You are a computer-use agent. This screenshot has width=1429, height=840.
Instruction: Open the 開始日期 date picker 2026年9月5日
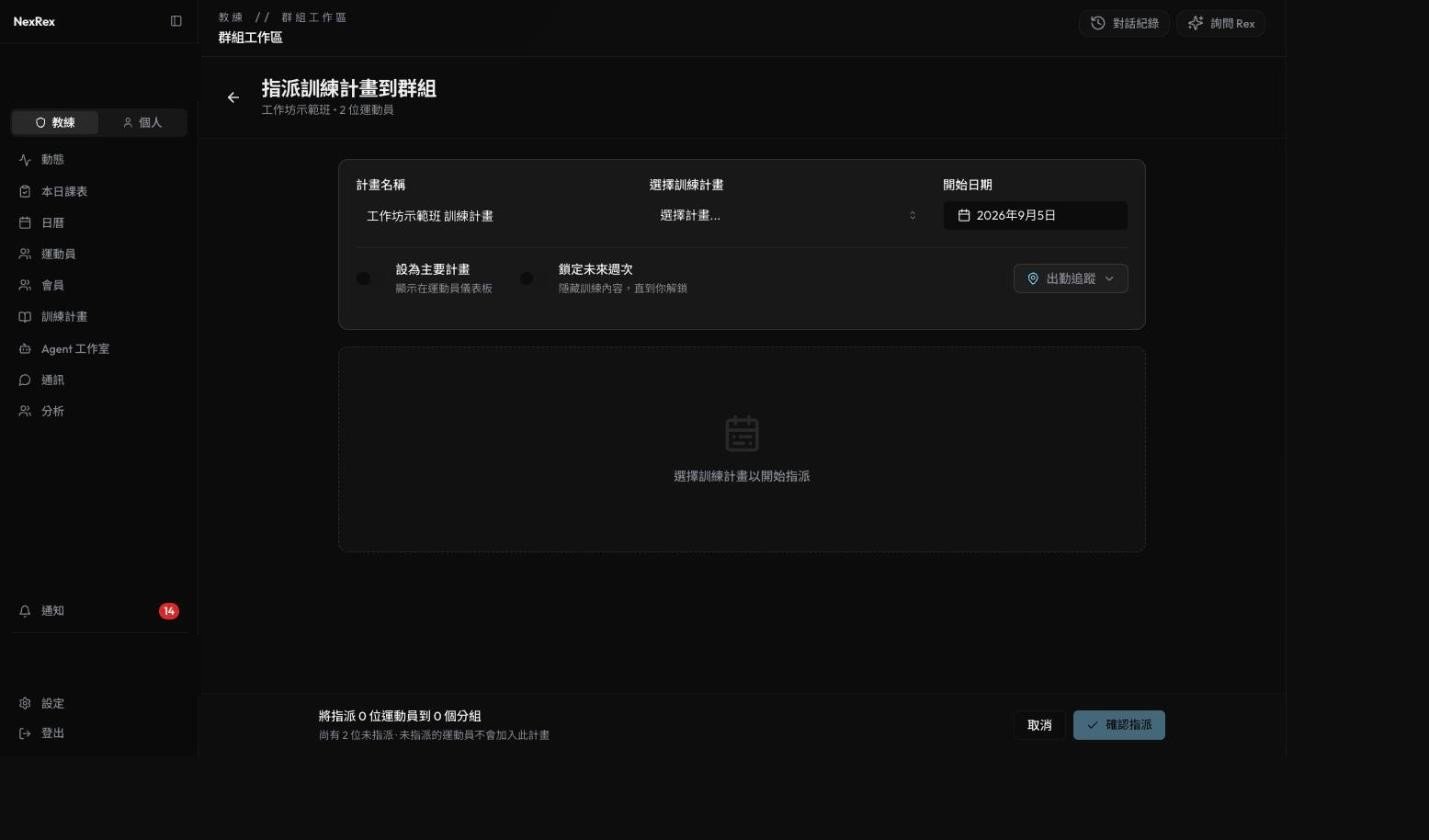tap(1035, 215)
